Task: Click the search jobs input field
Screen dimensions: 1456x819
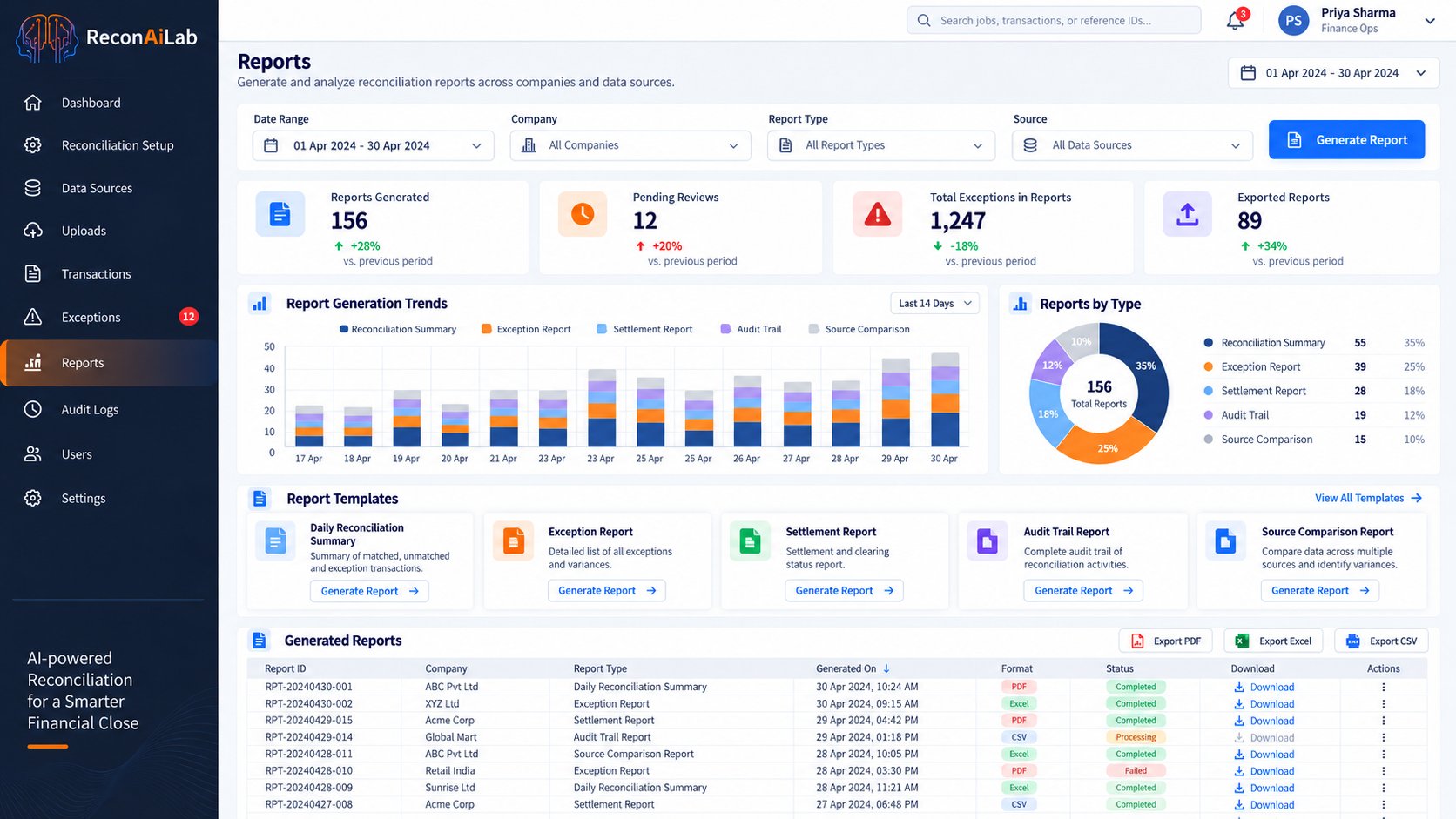Action: point(1054,21)
